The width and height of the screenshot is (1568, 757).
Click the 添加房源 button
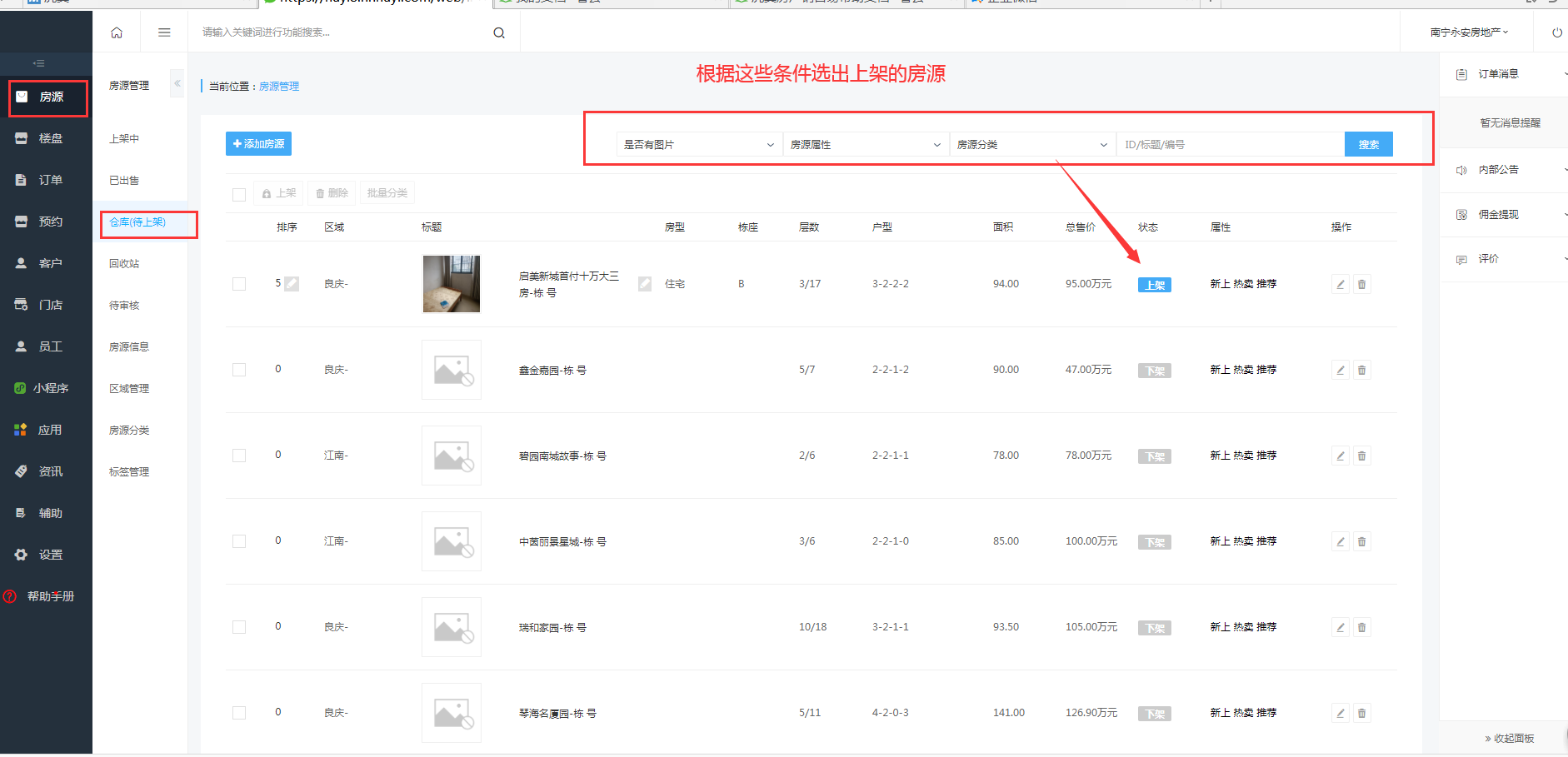coord(258,143)
